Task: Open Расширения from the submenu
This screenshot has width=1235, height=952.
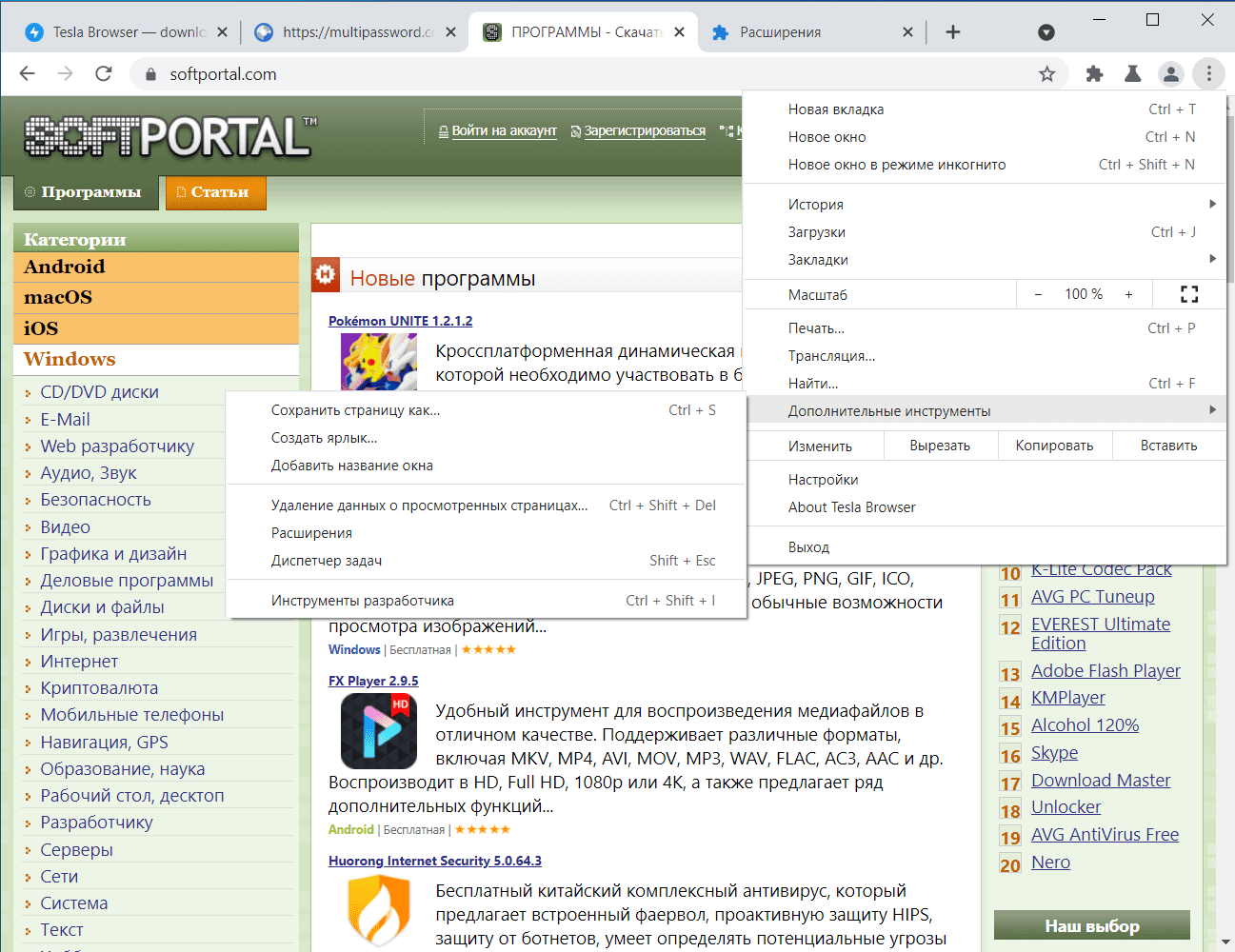Action: point(486,532)
